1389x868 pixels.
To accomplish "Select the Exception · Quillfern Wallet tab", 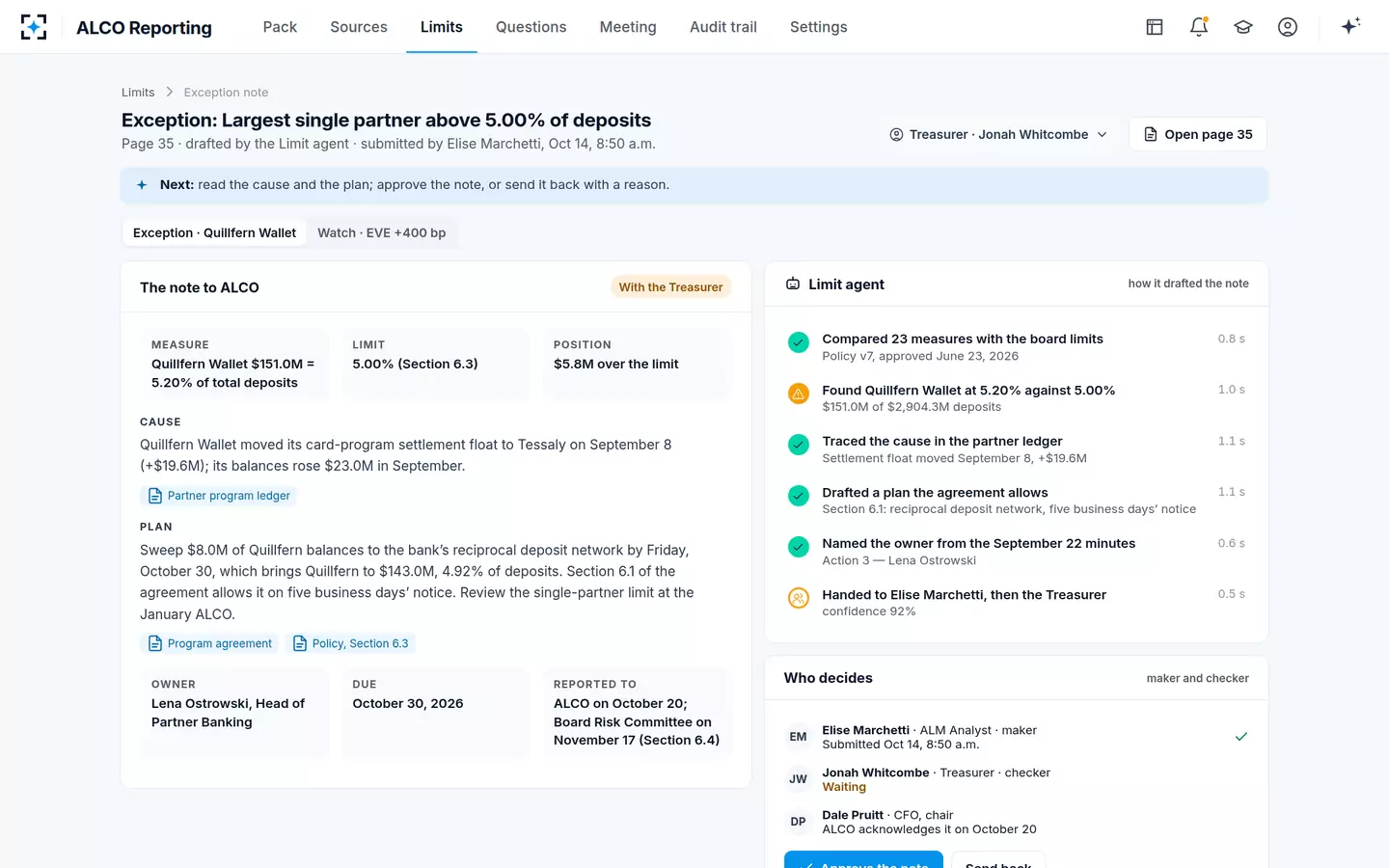I will (214, 232).
